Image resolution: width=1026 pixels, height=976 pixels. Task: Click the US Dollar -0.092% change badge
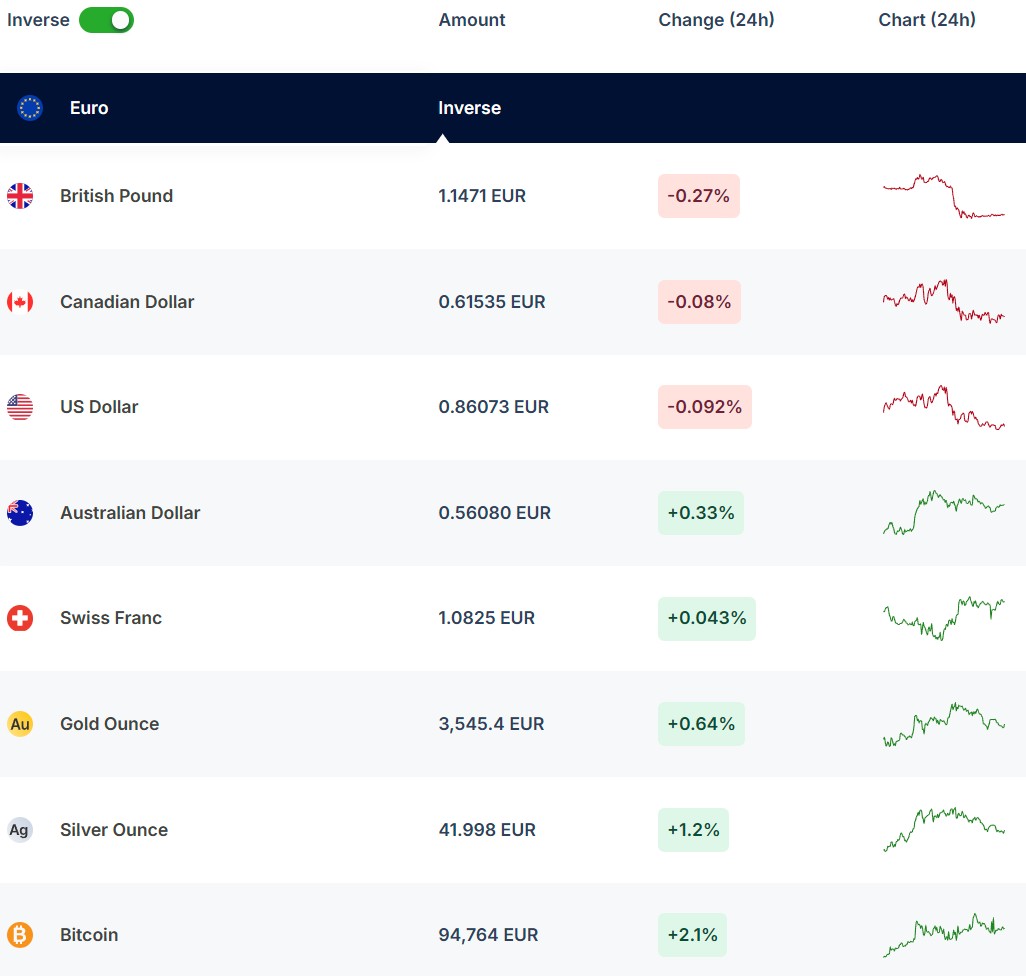(x=704, y=407)
